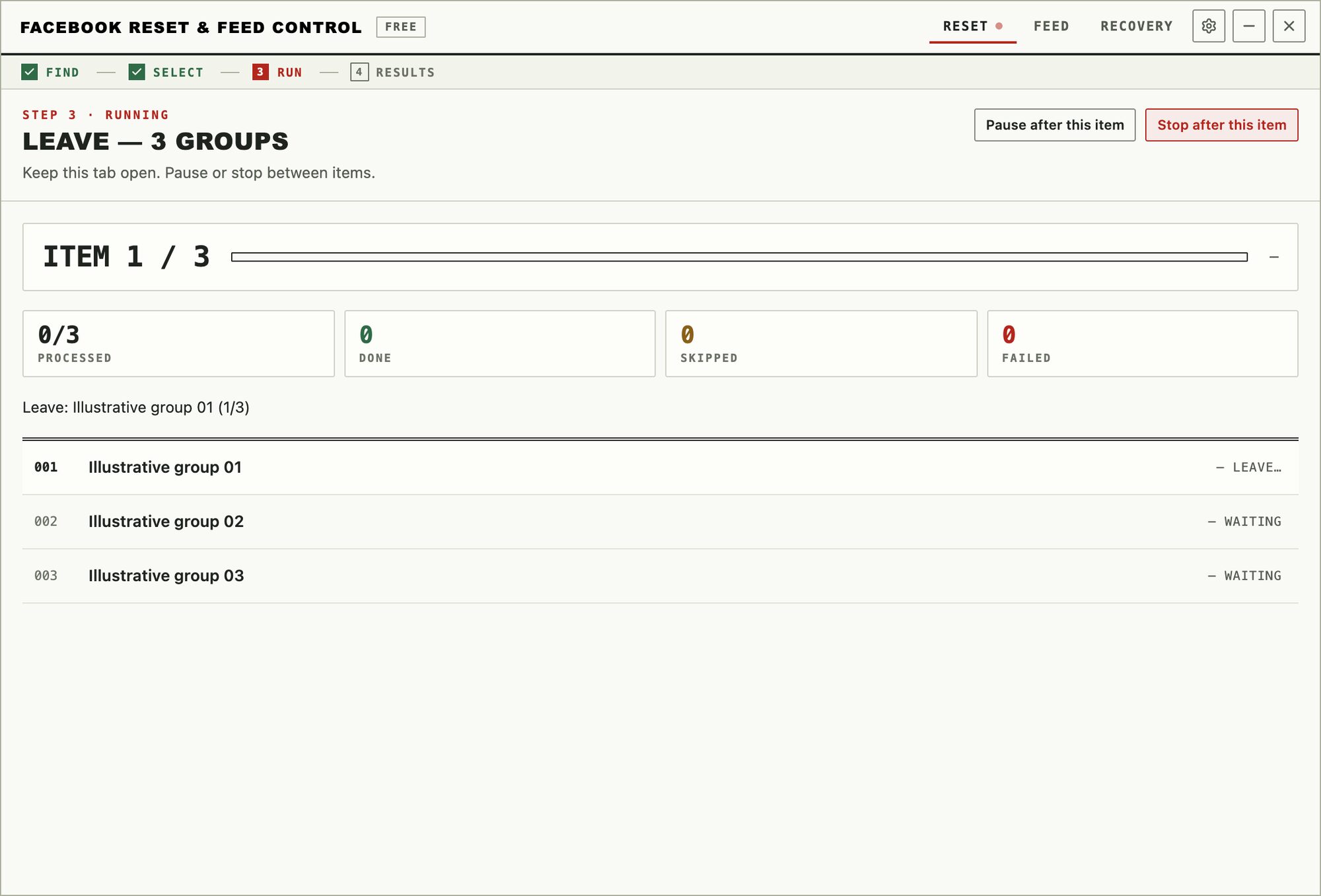Click the step 3 RUN number badge

[x=260, y=72]
